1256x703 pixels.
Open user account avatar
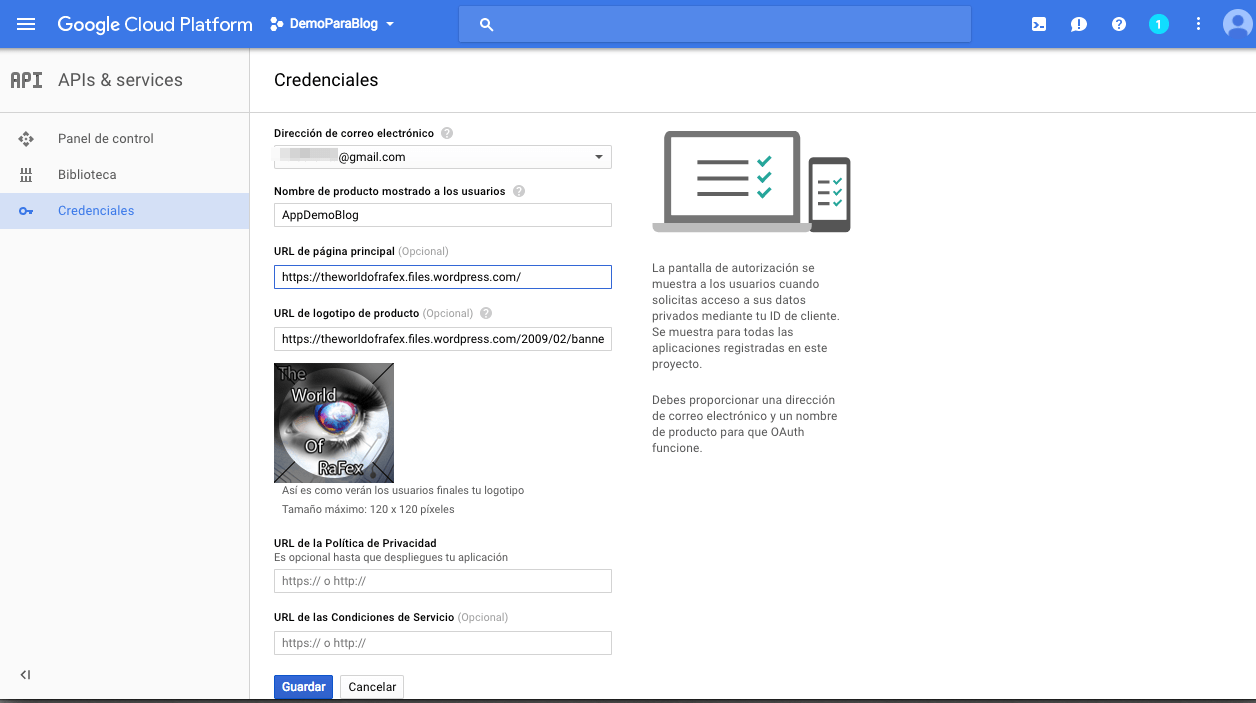click(x=1237, y=24)
